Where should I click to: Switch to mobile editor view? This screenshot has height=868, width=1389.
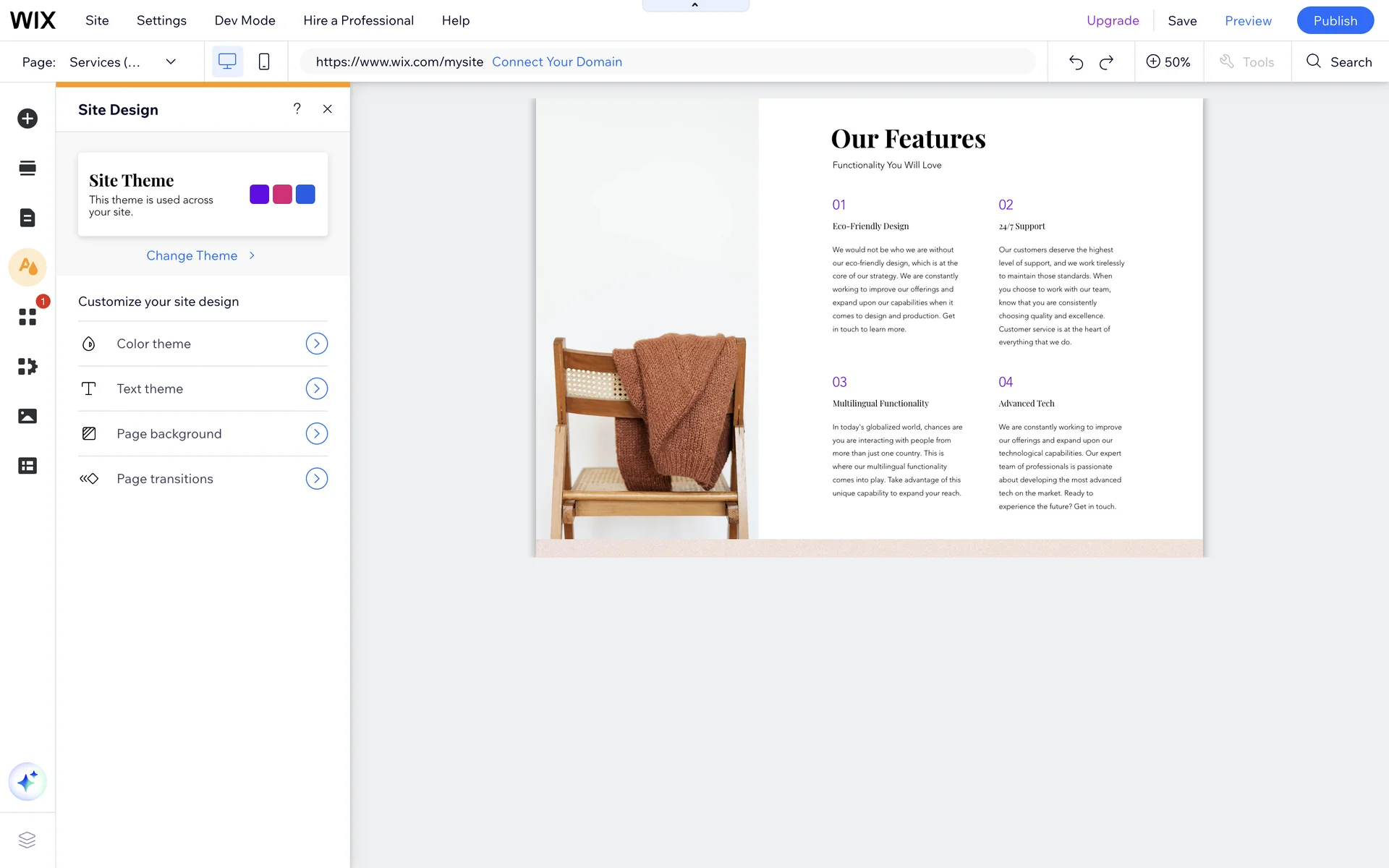coord(264,62)
